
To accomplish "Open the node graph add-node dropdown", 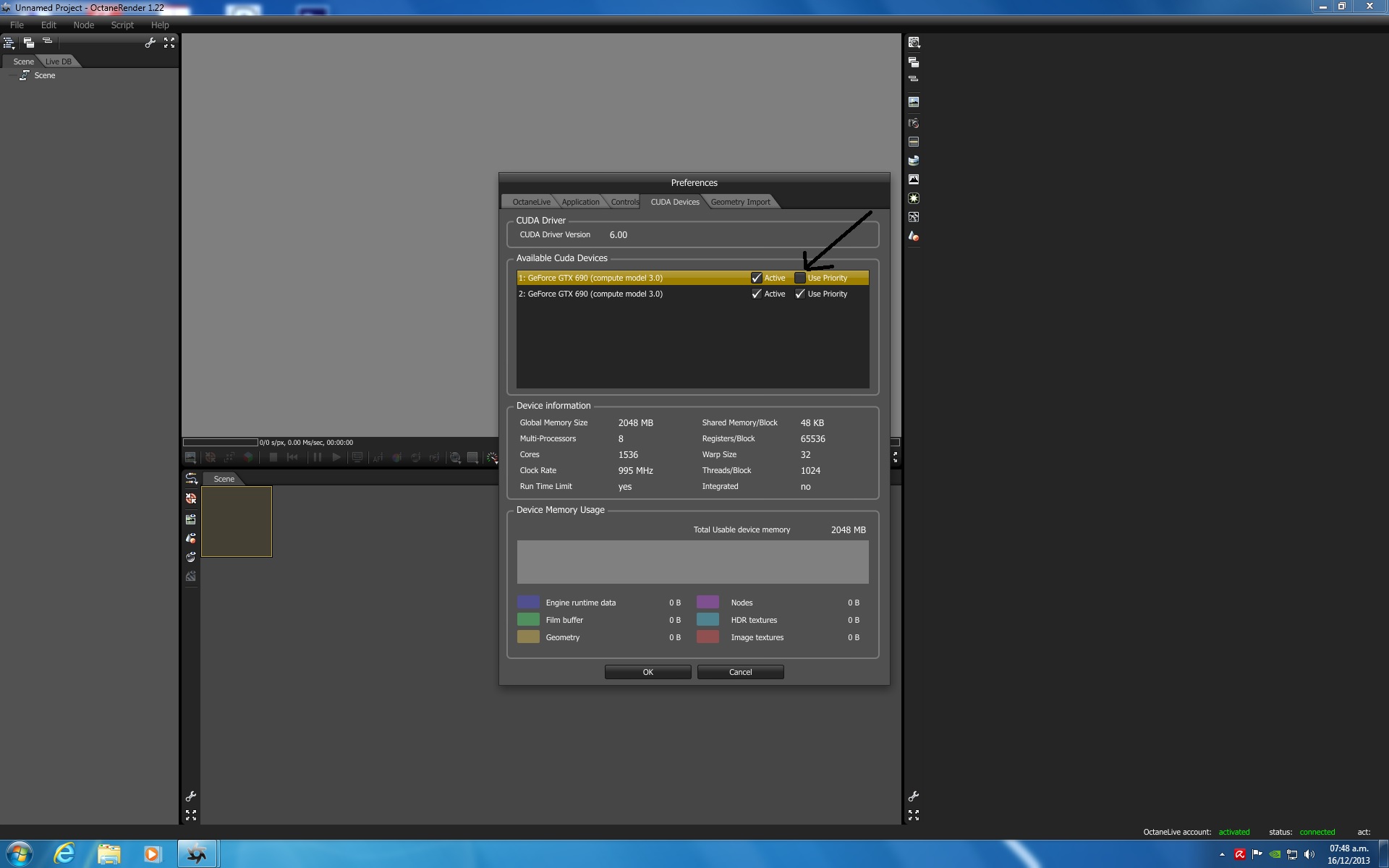I will tap(191, 479).
